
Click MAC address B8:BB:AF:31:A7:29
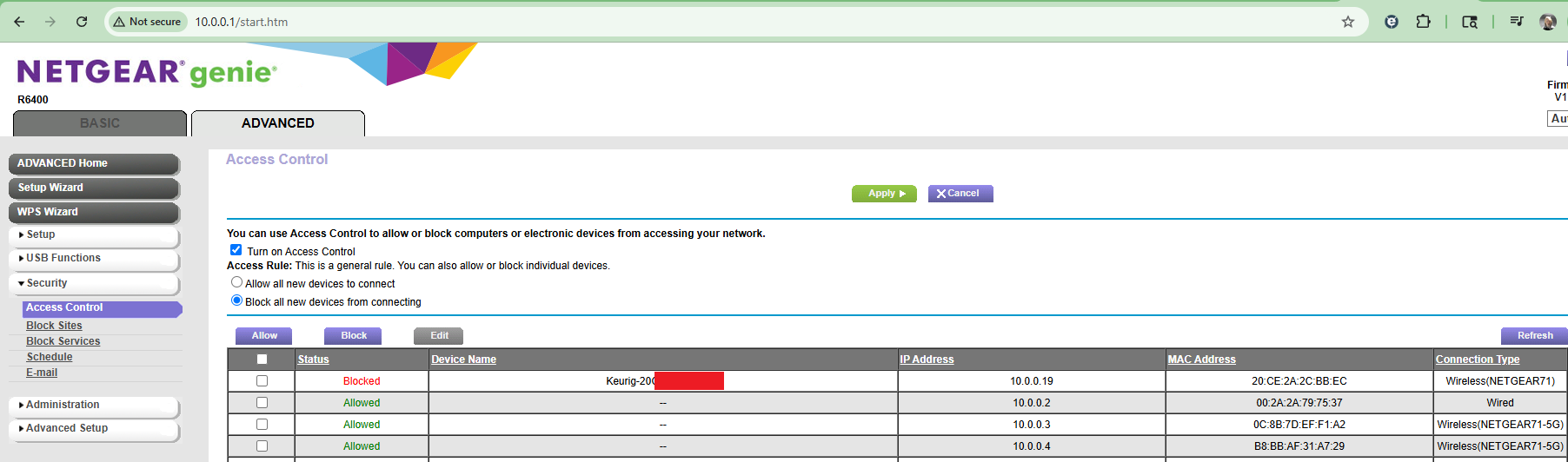1299,446
